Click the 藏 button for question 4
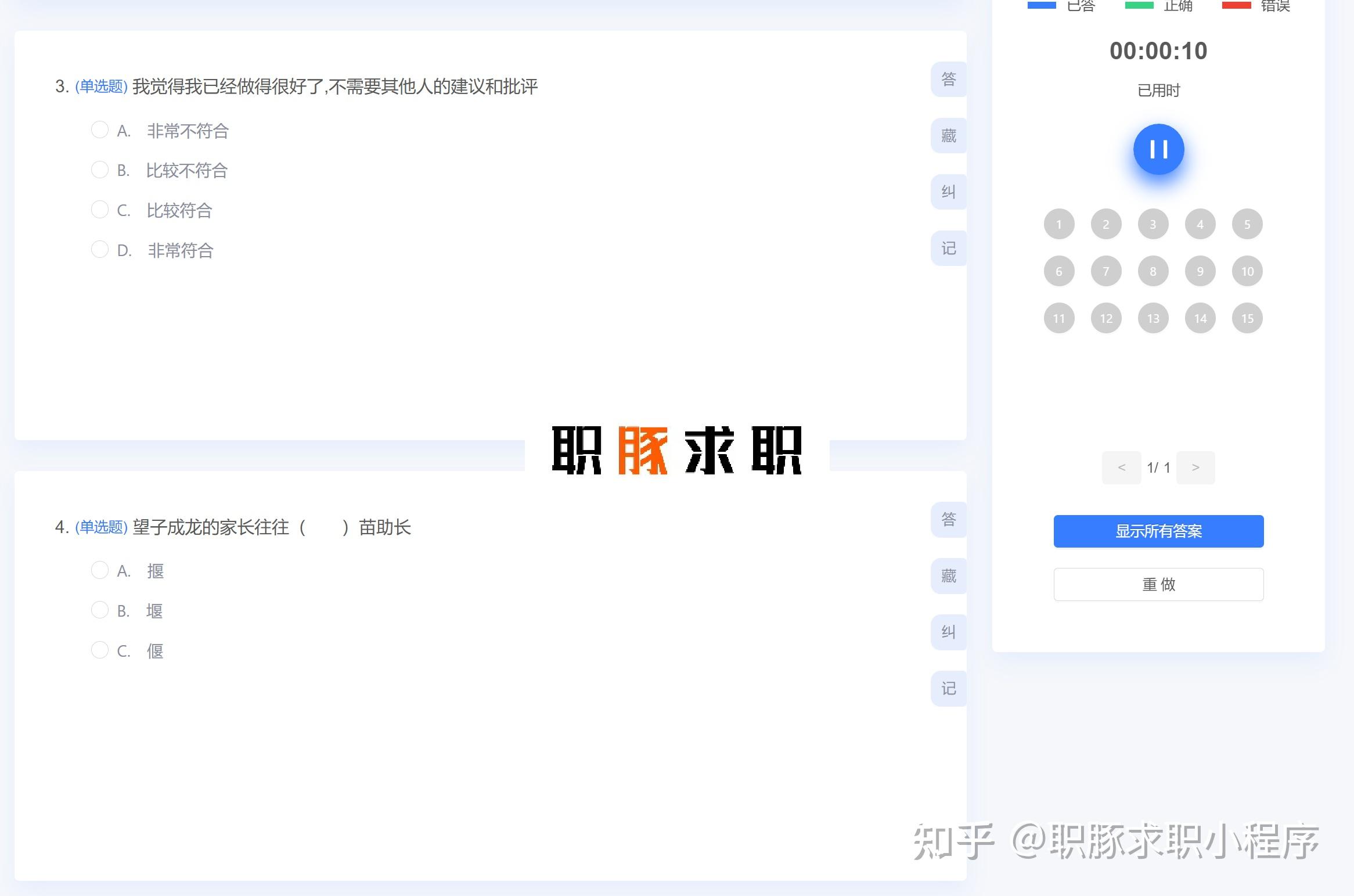Viewport: 1354px width, 896px height. click(x=949, y=576)
